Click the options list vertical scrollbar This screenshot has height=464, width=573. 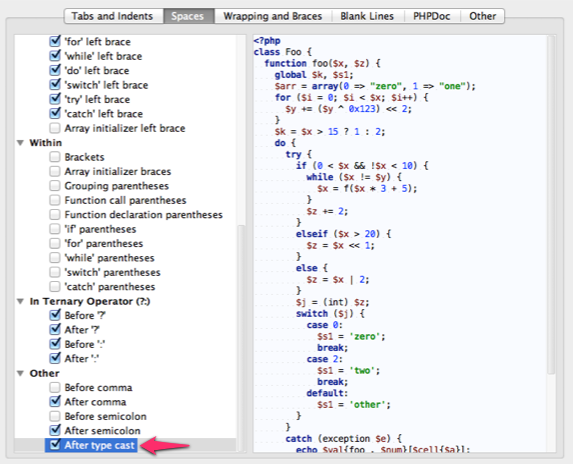click(x=241, y=338)
